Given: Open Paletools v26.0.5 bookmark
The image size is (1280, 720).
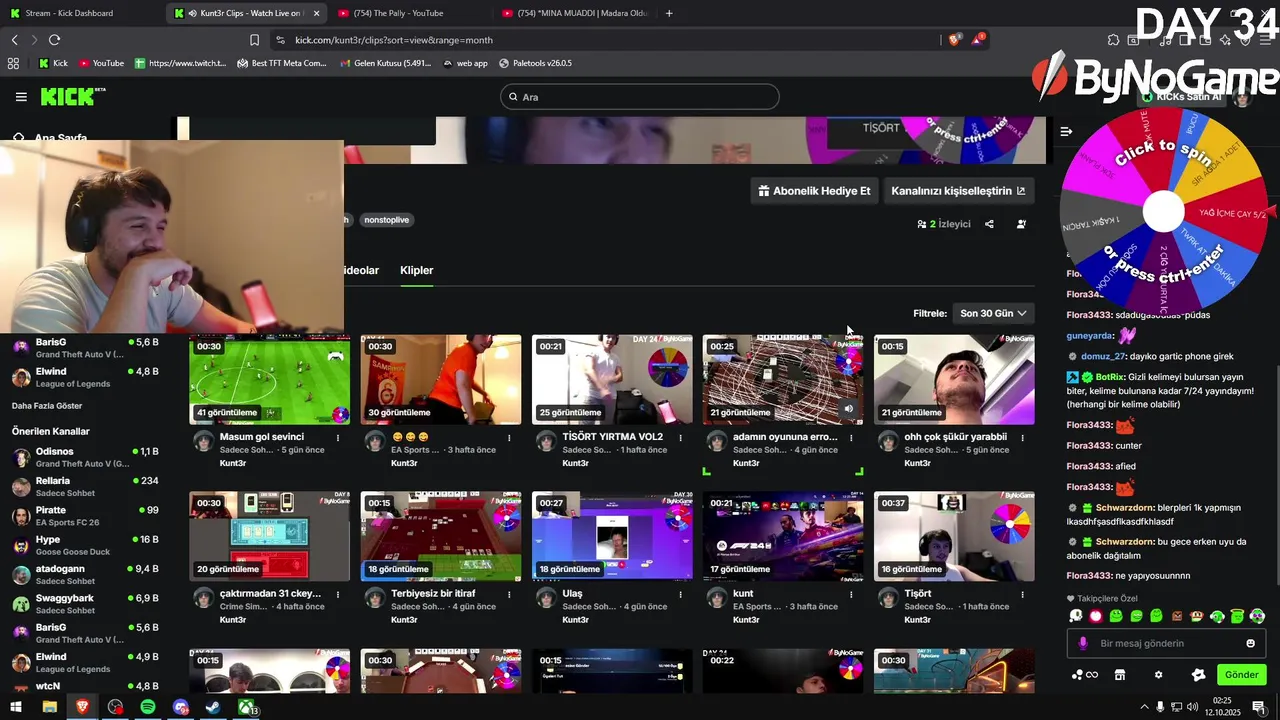Looking at the screenshot, I should point(535,63).
